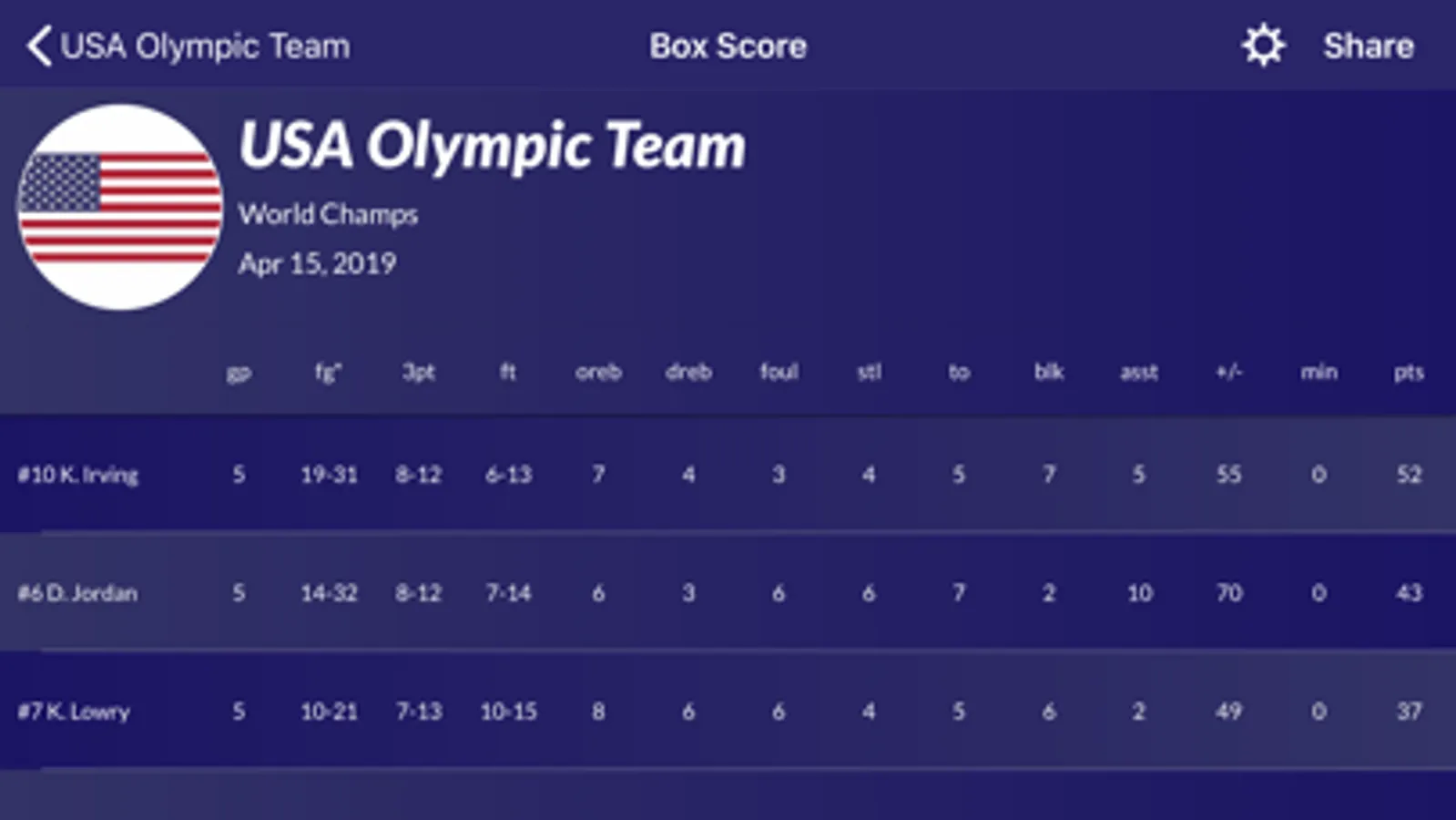Tap the blk column header
Image resolution: width=1456 pixels, height=820 pixels.
(x=1048, y=372)
